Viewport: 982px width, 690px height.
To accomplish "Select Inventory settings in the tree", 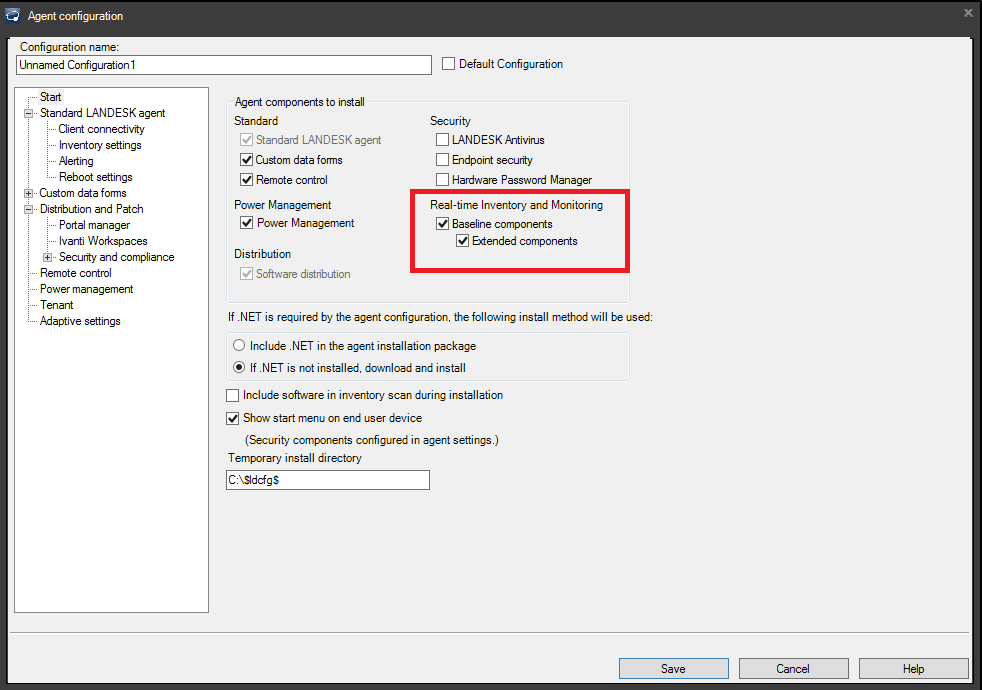I will [x=99, y=144].
